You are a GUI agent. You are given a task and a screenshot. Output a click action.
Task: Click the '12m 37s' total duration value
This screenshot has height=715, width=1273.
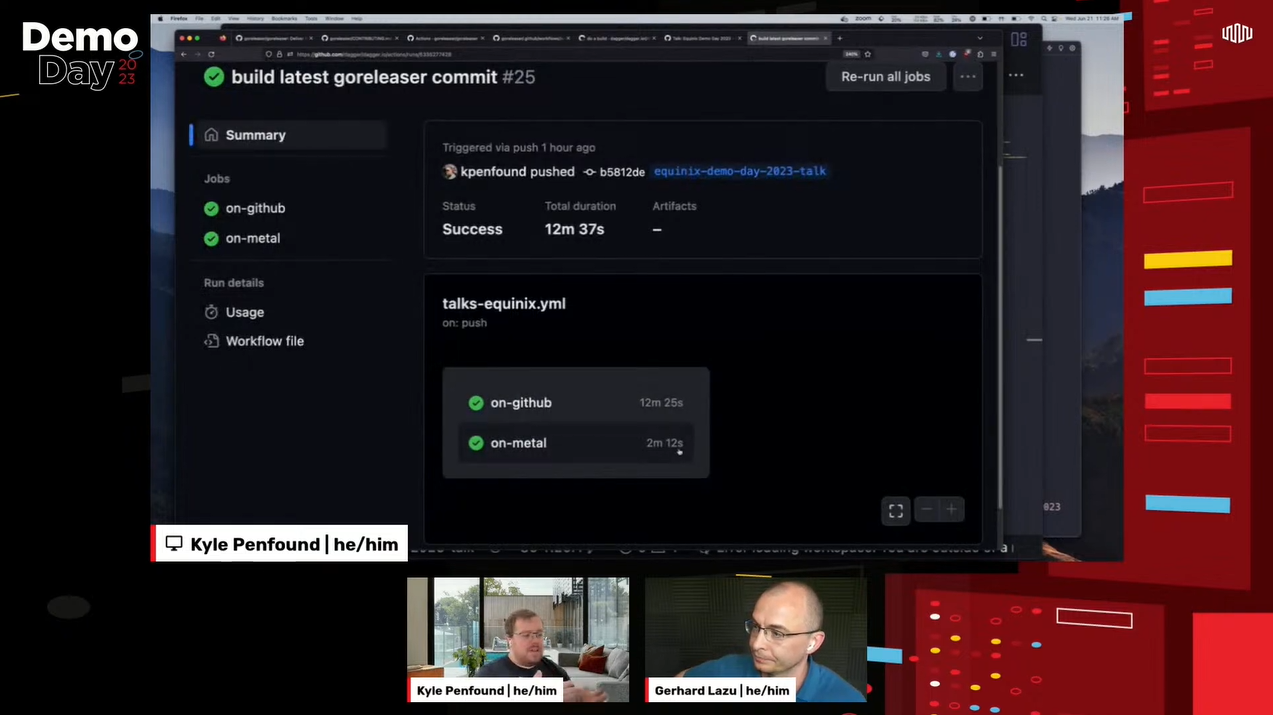pyautogui.click(x=574, y=229)
